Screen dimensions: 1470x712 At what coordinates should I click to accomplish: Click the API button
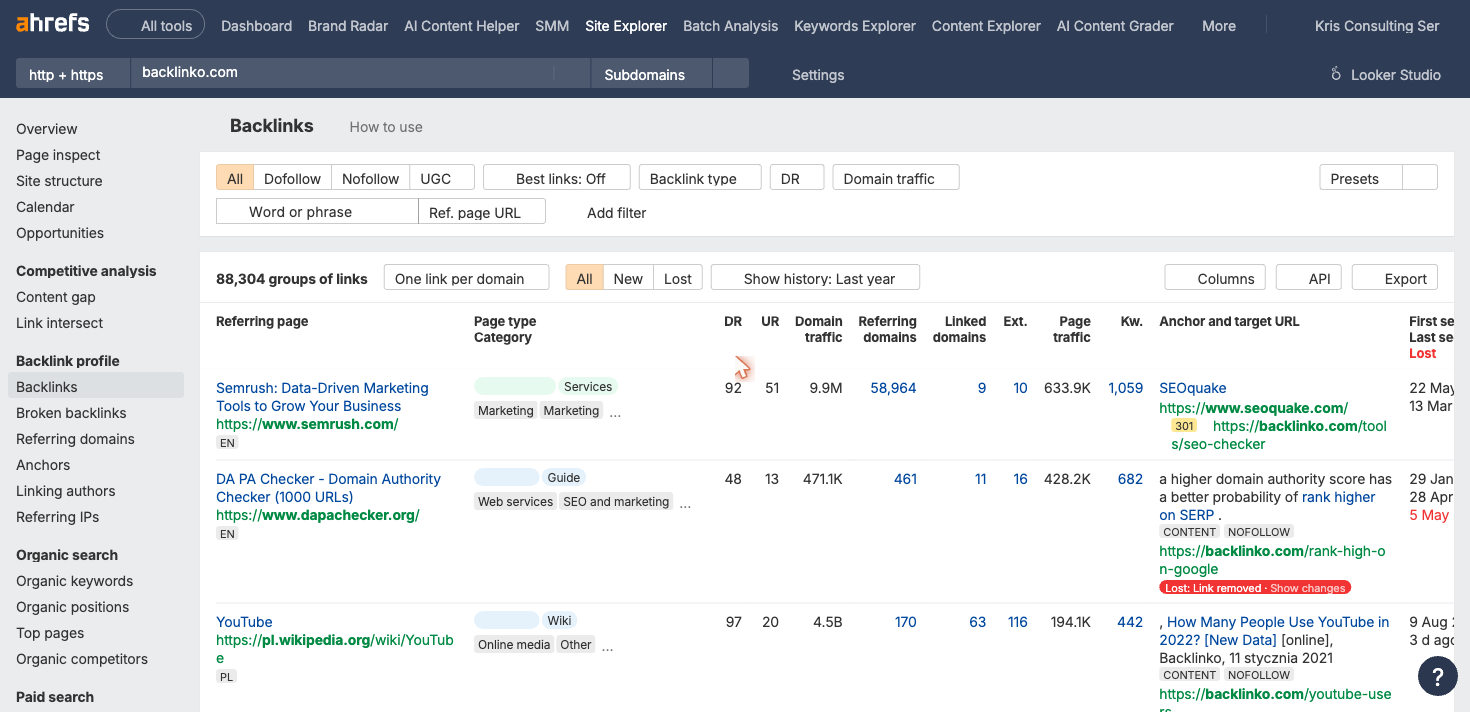click(x=1309, y=278)
